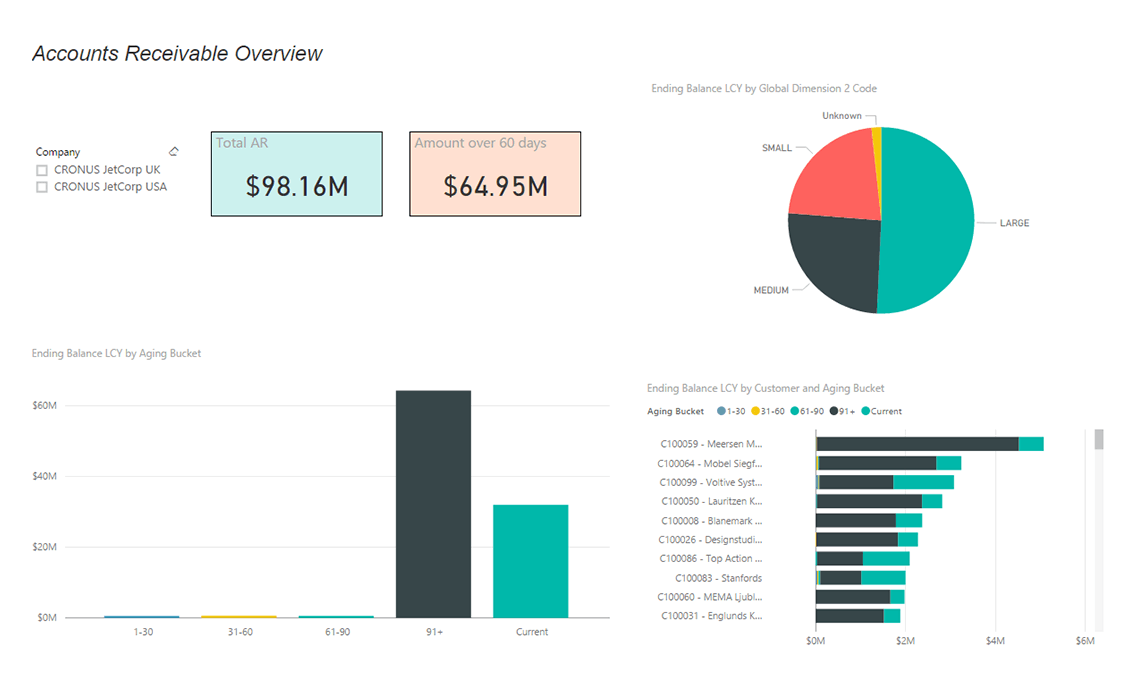Click the eraser clear-selection icon beside Company
Screen dimensions: 1140x687
174,151
